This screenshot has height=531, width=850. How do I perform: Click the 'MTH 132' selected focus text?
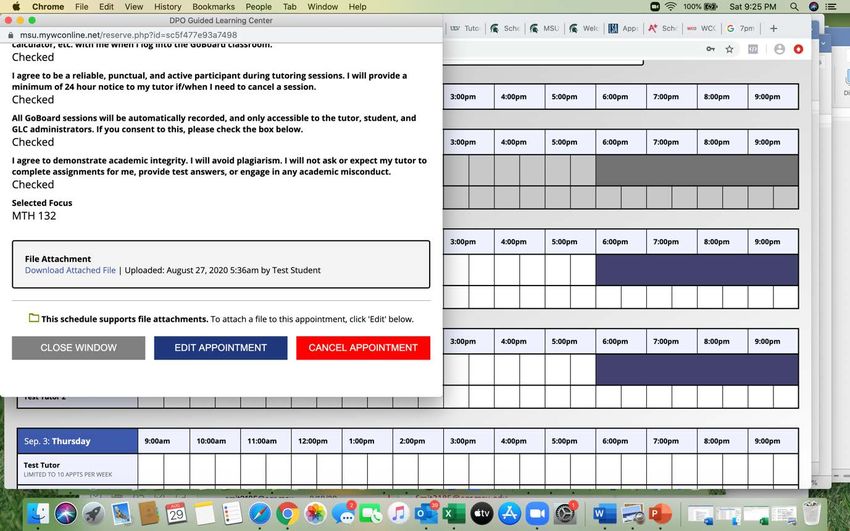(34, 216)
